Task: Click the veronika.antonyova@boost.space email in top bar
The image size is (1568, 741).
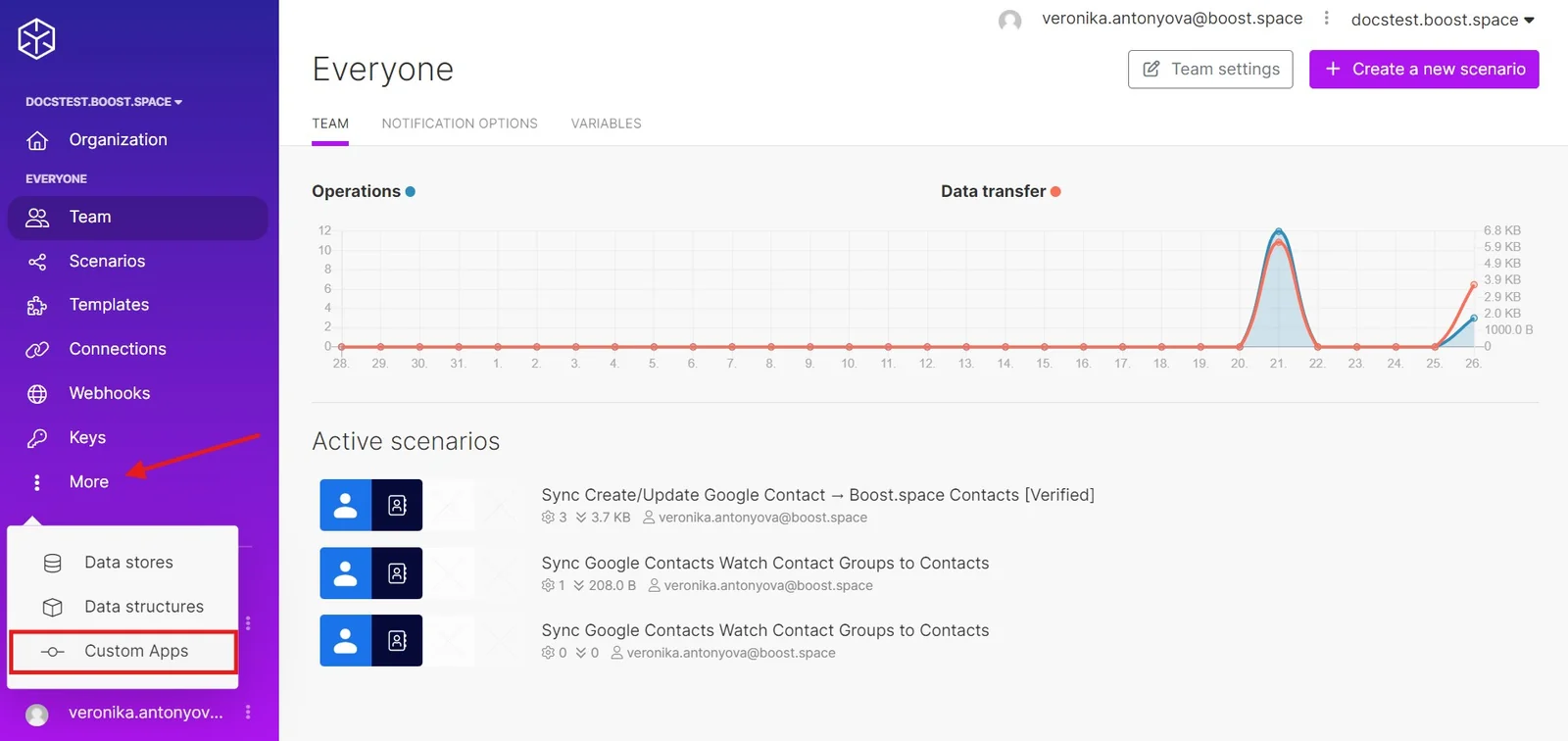Action: tap(1172, 19)
